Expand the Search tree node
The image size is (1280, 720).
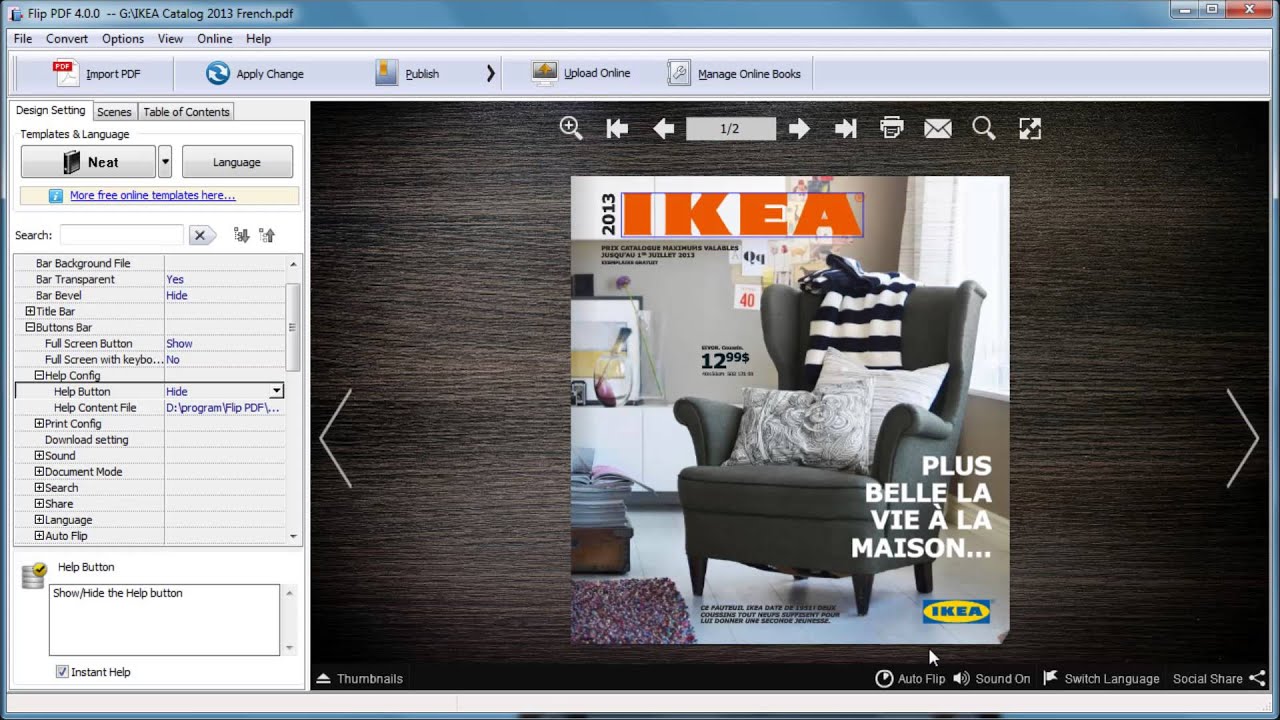39,487
